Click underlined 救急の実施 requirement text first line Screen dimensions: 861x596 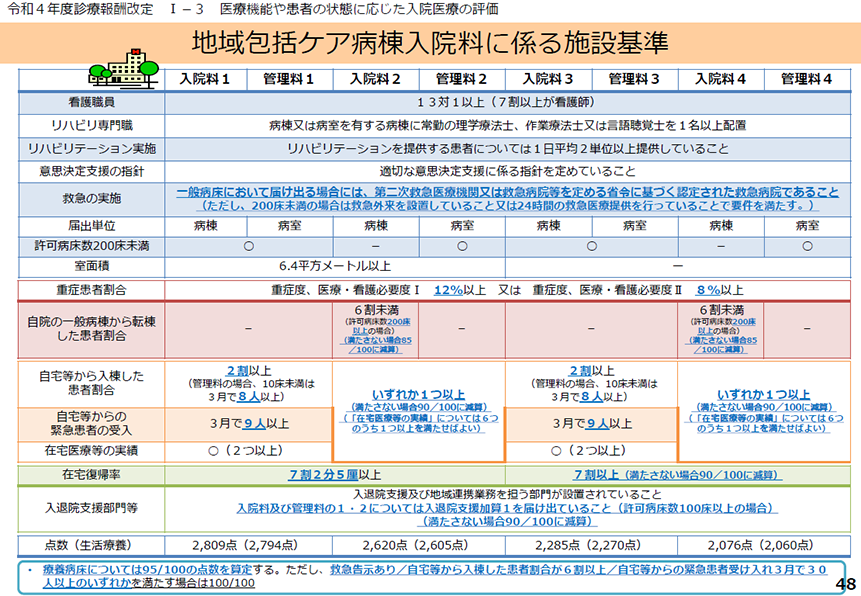[507, 192]
